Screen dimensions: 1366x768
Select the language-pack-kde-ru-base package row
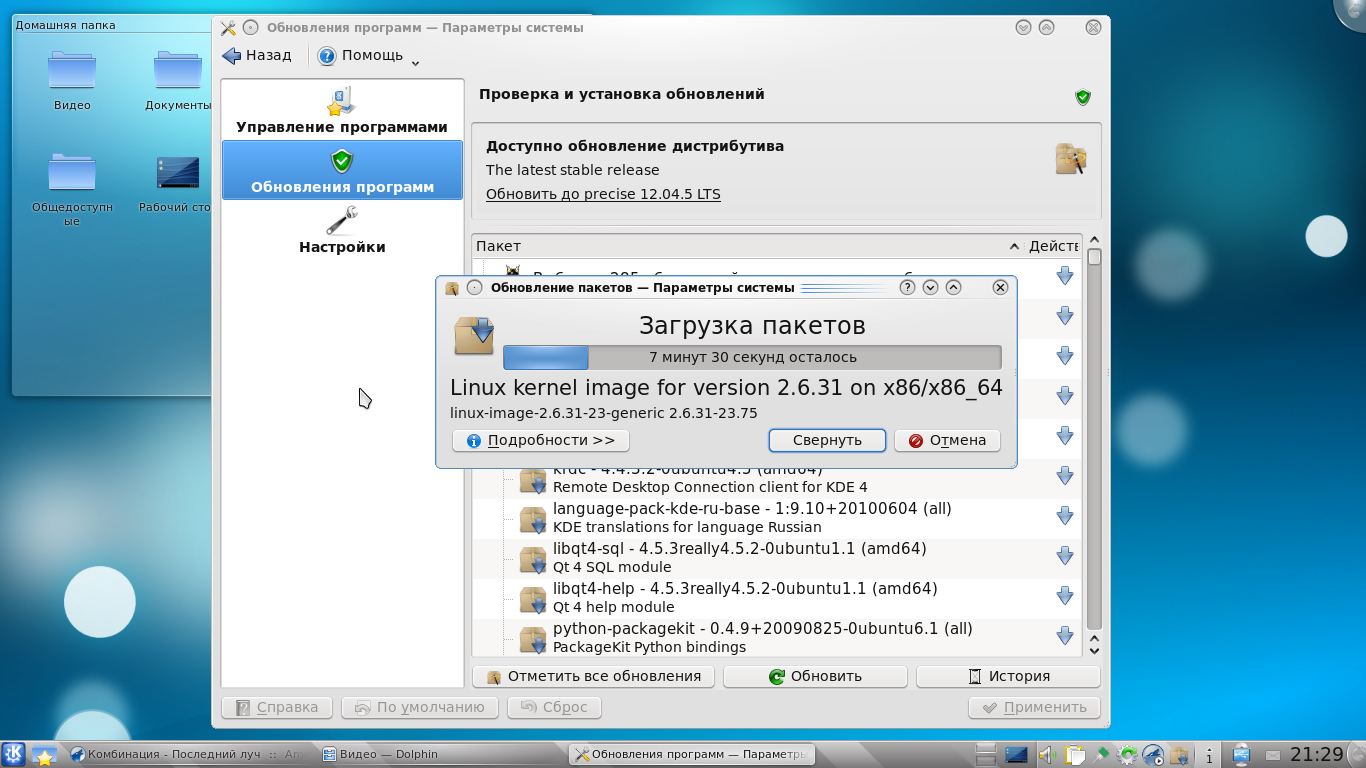(777, 518)
